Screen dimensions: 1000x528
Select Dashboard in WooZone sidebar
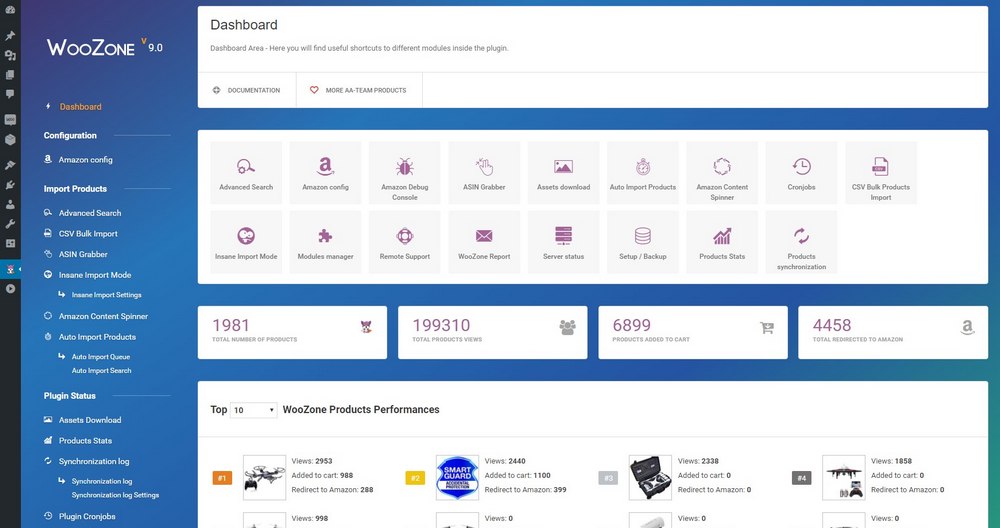point(80,106)
